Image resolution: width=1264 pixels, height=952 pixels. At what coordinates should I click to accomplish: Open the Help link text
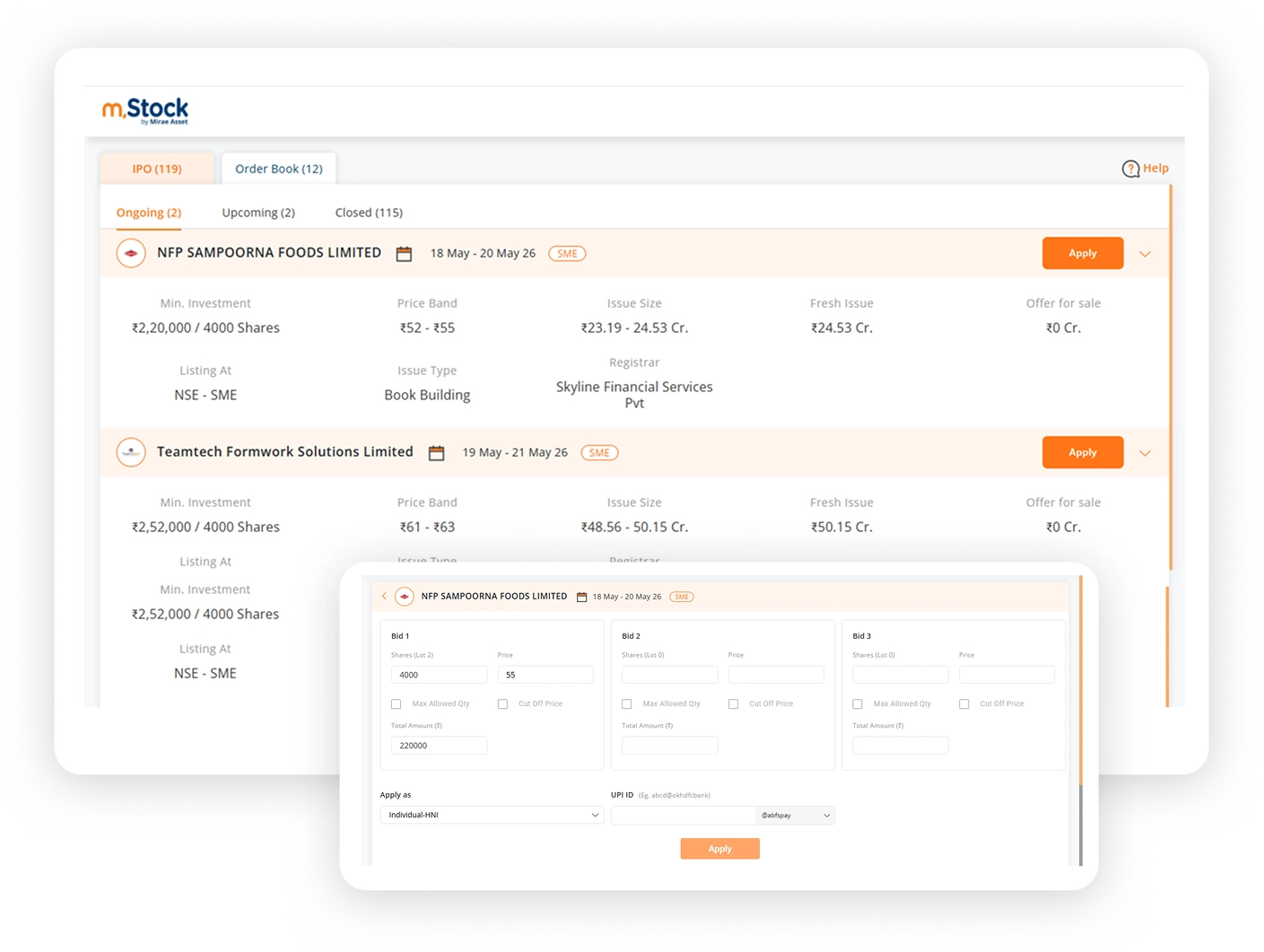(x=1155, y=168)
